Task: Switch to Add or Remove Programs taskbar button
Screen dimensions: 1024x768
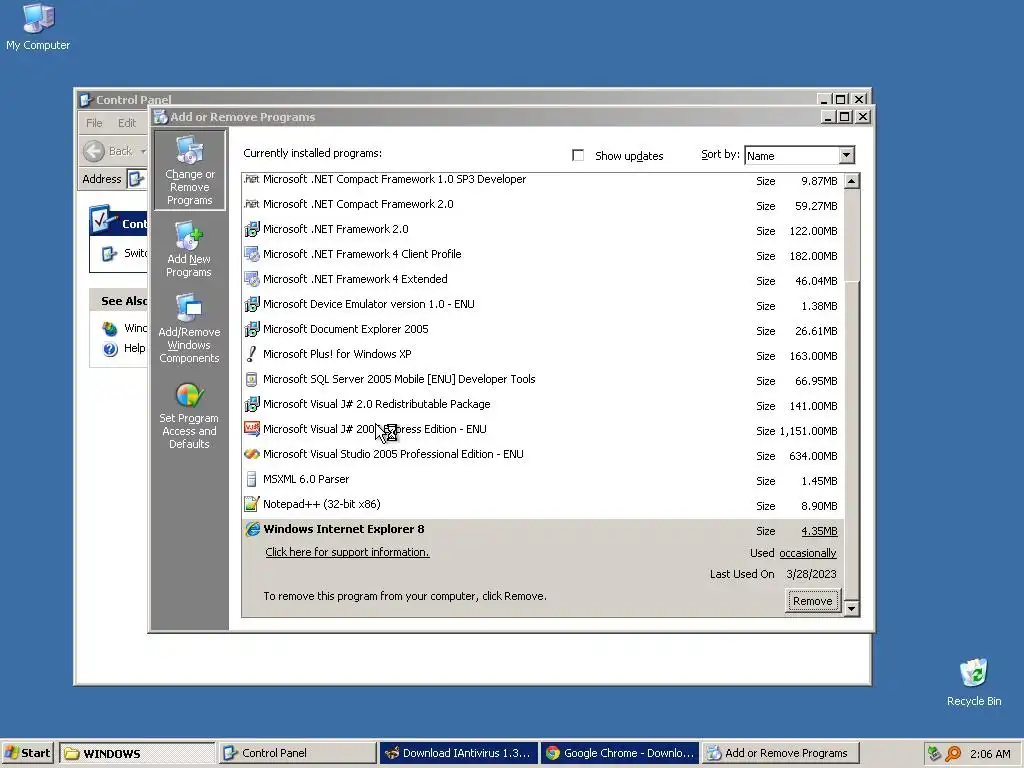Action: (780, 753)
